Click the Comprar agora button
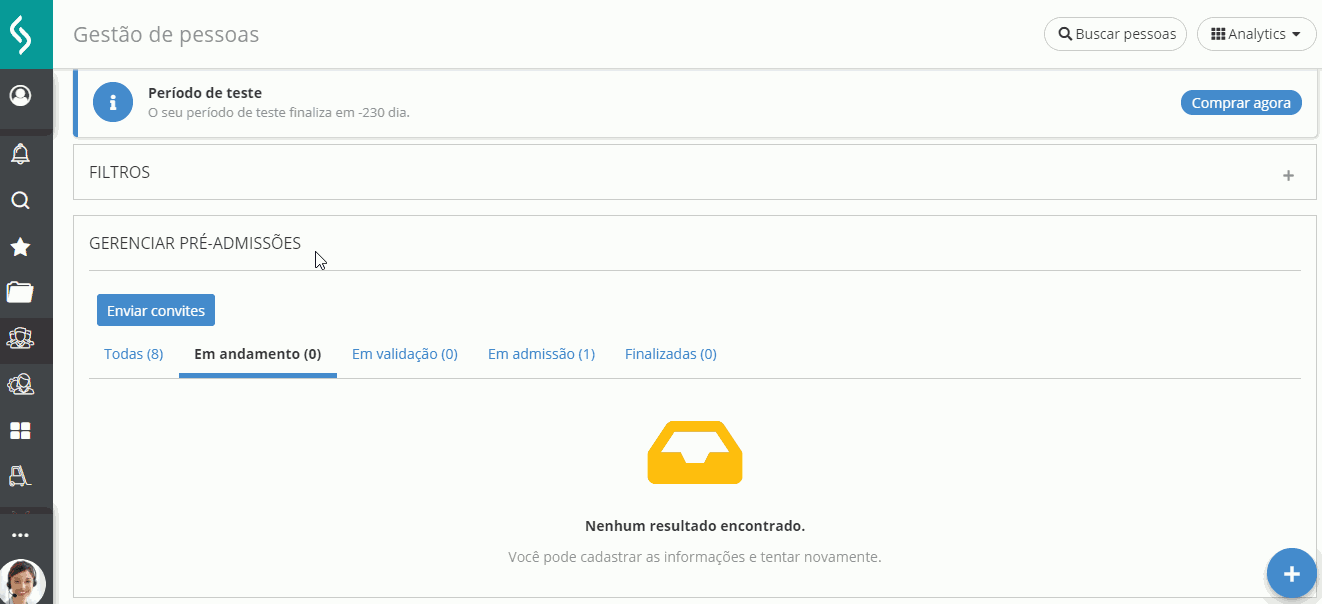The height and width of the screenshot is (604, 1322). point(1241,102)
